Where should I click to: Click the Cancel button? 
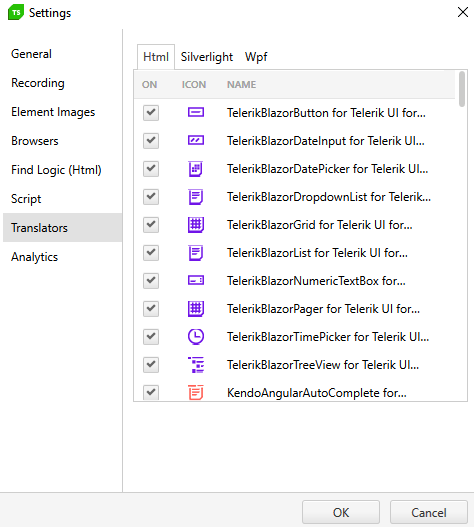(429, 513)
